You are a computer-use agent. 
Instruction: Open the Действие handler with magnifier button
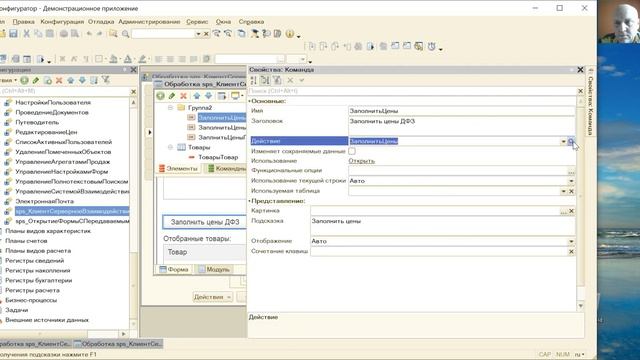571,141
